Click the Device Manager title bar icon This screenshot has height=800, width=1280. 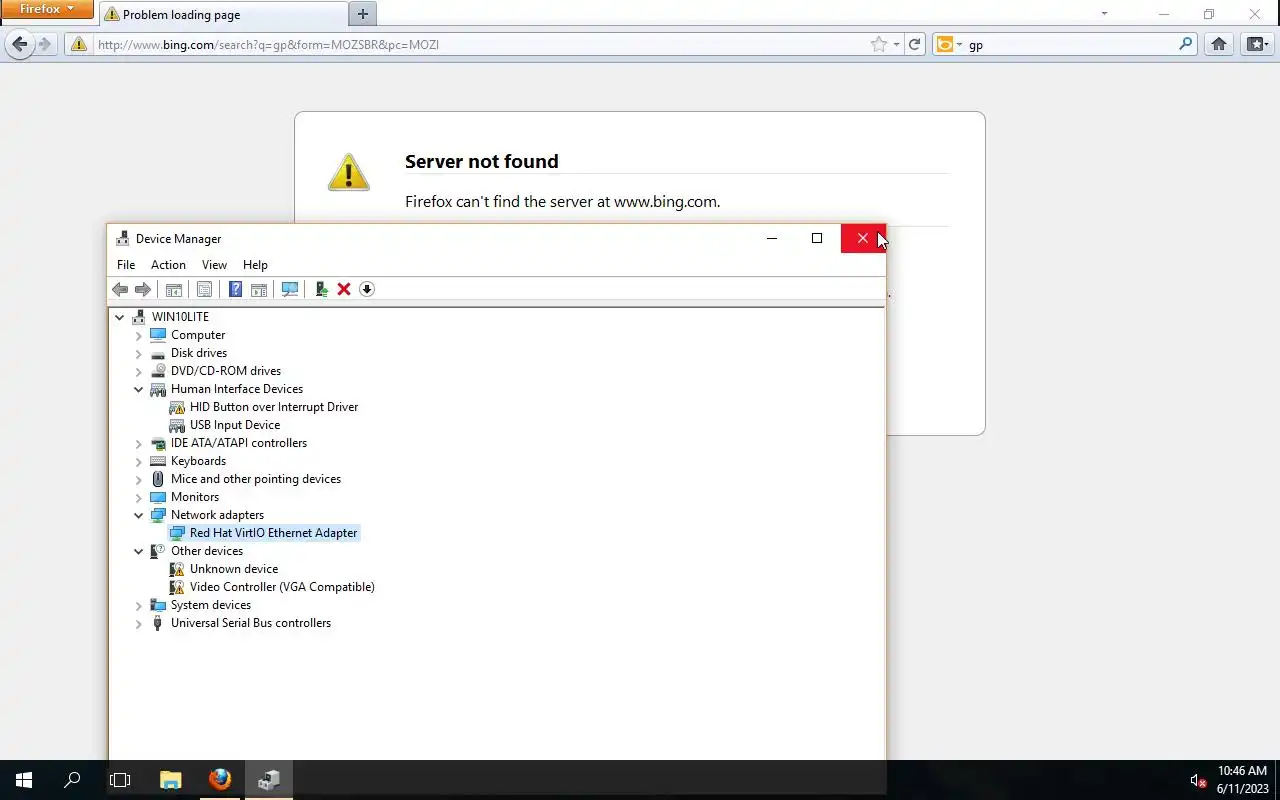[122, 238]
